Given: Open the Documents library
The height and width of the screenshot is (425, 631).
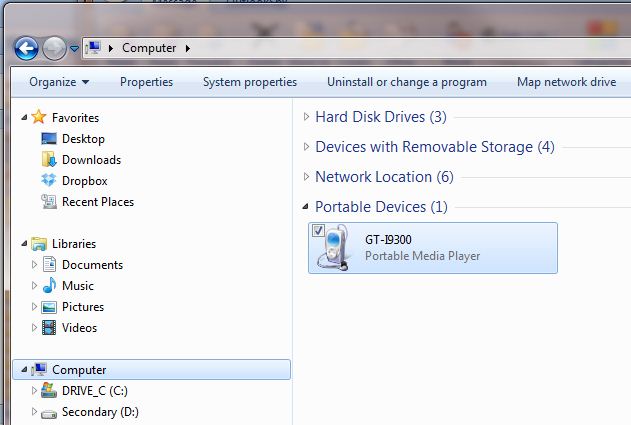Looking at the screenshot, I should point(93,265).
